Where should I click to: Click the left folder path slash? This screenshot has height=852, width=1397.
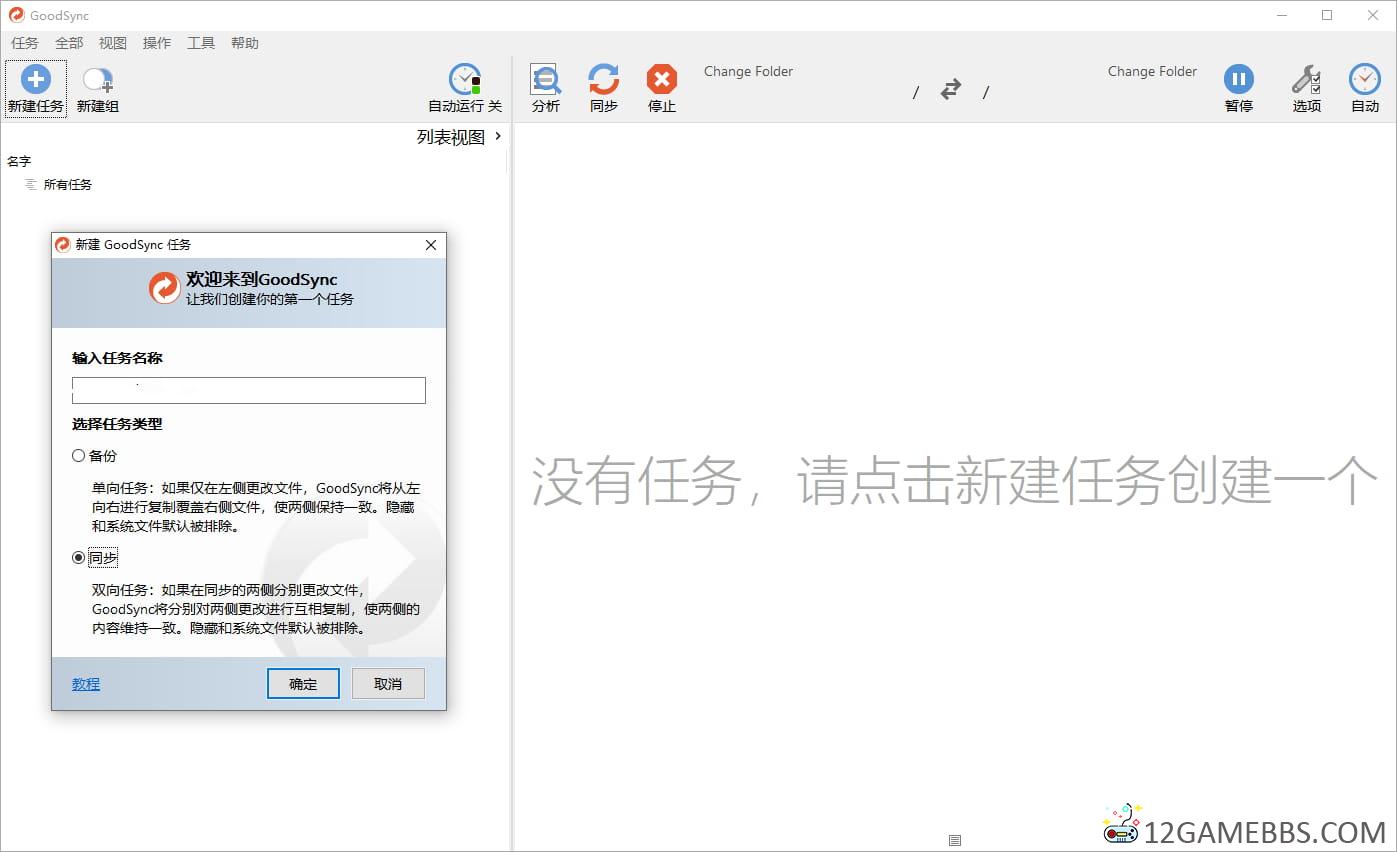click(x=916, y=93)
